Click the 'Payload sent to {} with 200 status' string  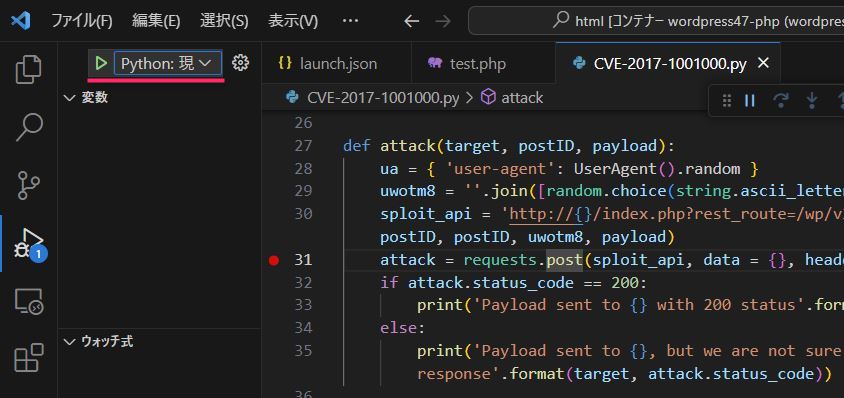[x=638, y=305]
